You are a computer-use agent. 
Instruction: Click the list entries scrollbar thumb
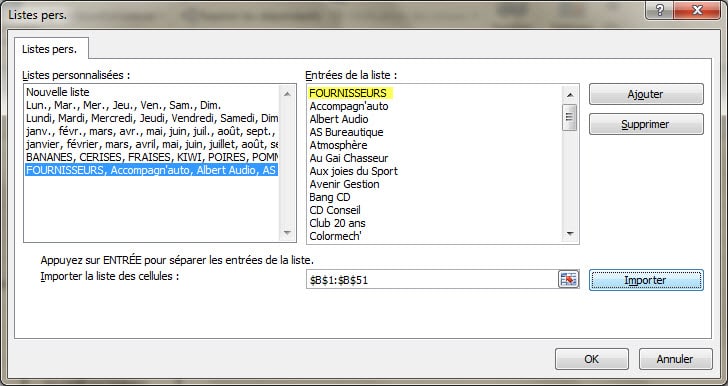click(570, 117)
